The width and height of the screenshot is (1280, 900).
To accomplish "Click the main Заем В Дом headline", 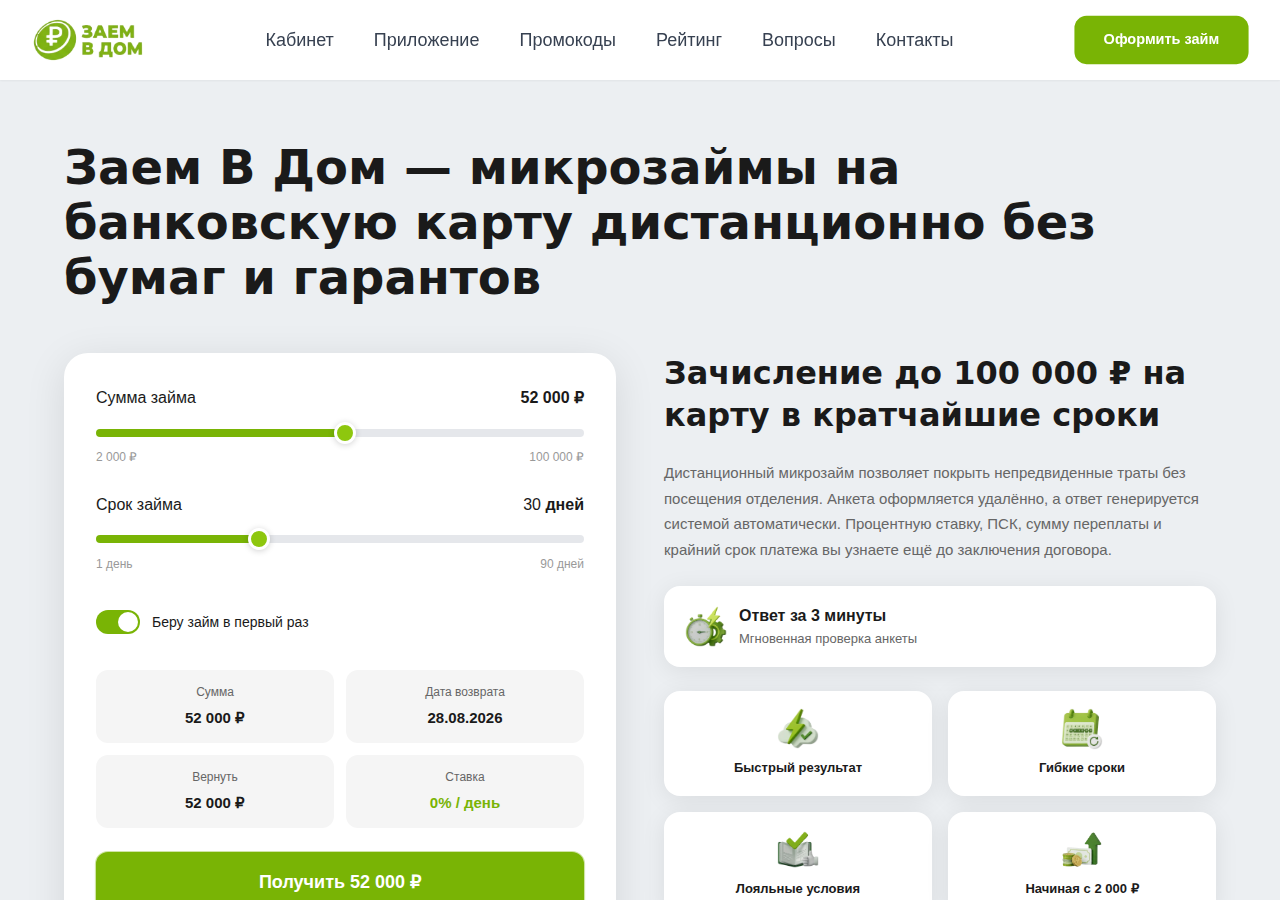I will coord(580,224).
